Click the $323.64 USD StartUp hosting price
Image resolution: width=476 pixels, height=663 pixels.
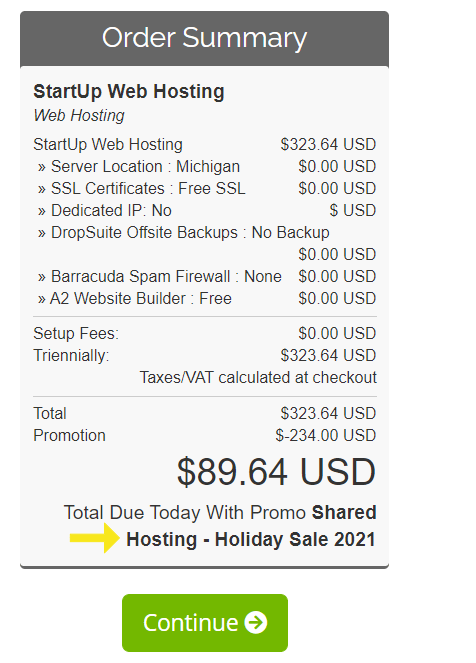point(328,145)
